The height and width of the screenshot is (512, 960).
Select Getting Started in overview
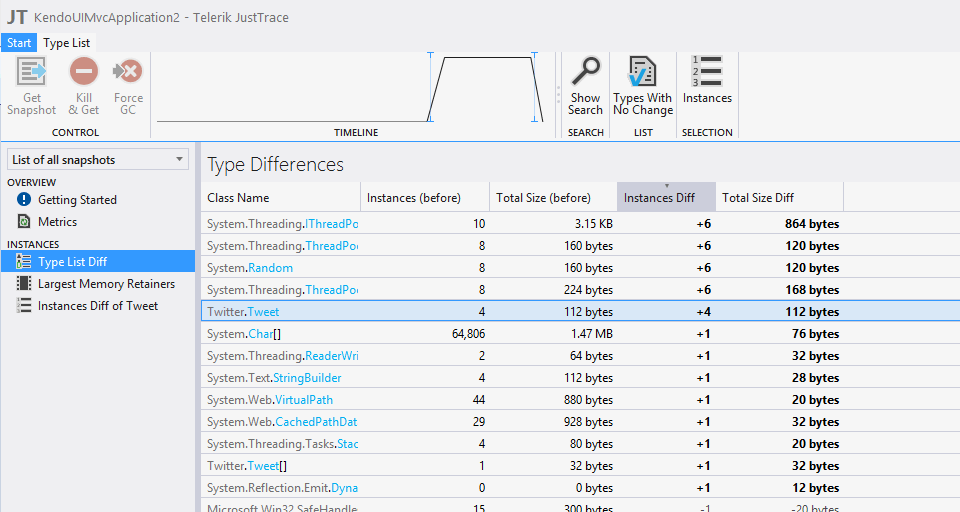point(77,200)
